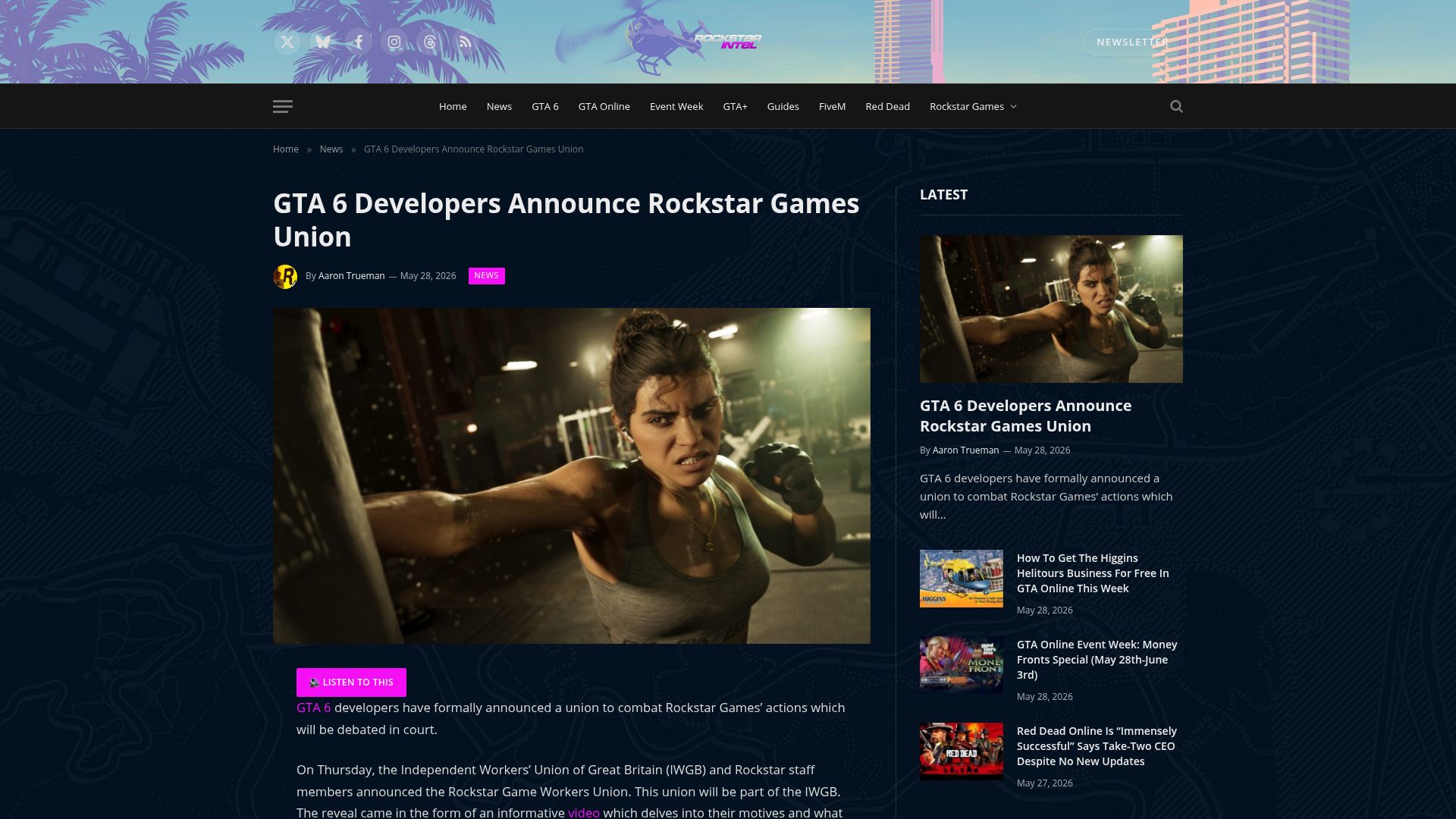This screenshot has height=819, width=1456.
Task: Click the Newsletter button
Action: pyautogui.click(x=1132, y=42)
